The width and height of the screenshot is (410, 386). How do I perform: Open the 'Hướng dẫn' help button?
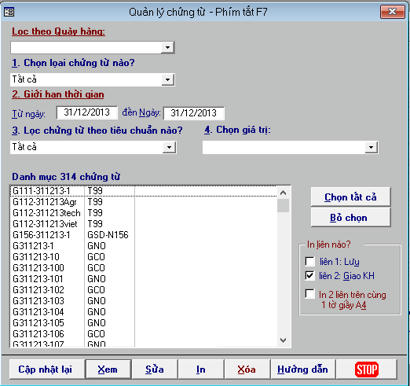click(x=302, y=369)
